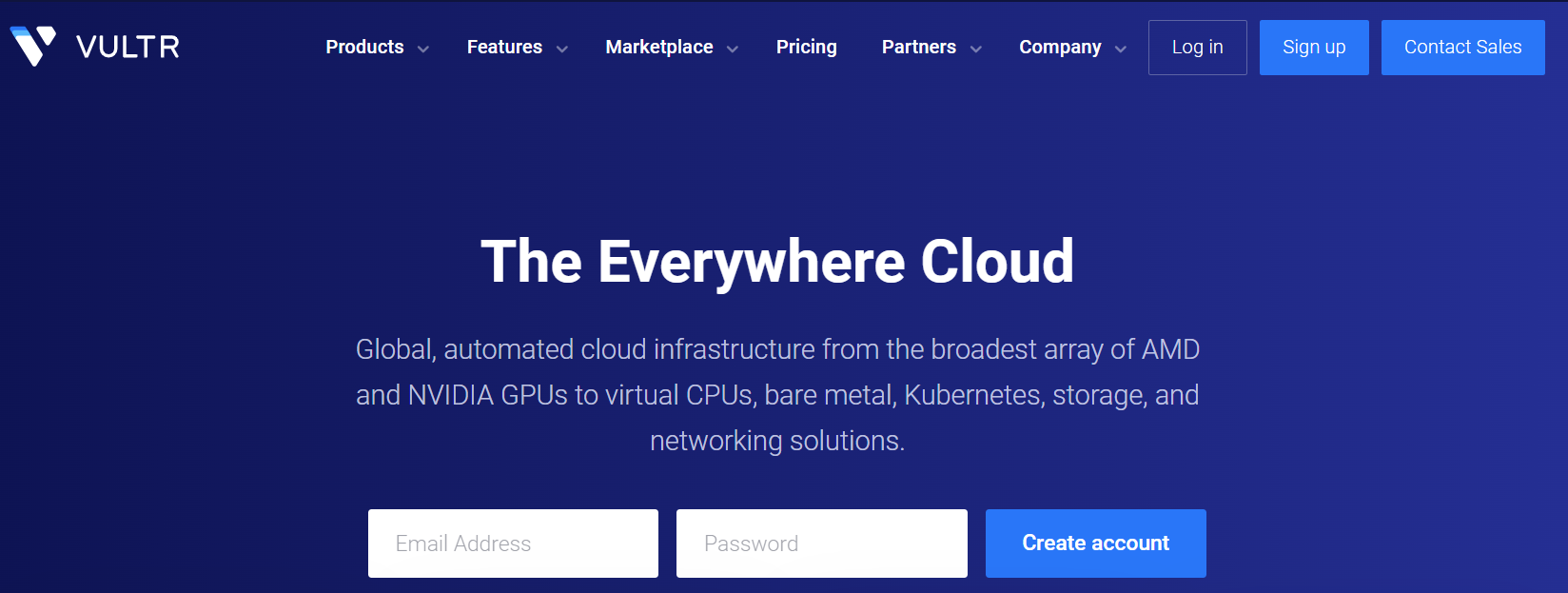Expand the Company chevron arrow
The width and height of the screenshot is (1568, 593).
pyautogui.click(x=1121, y=49)
